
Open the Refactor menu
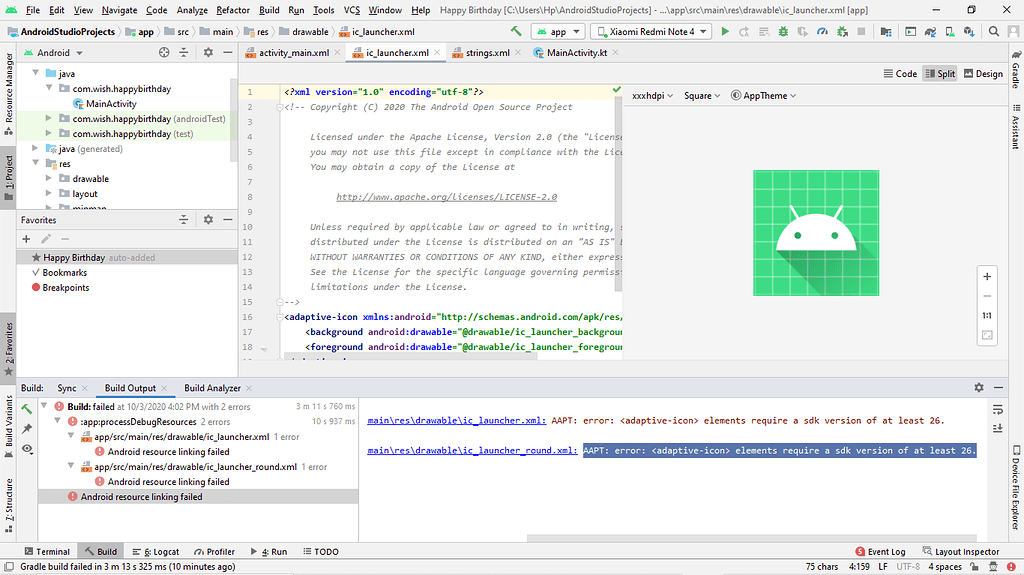pos(233,10)
